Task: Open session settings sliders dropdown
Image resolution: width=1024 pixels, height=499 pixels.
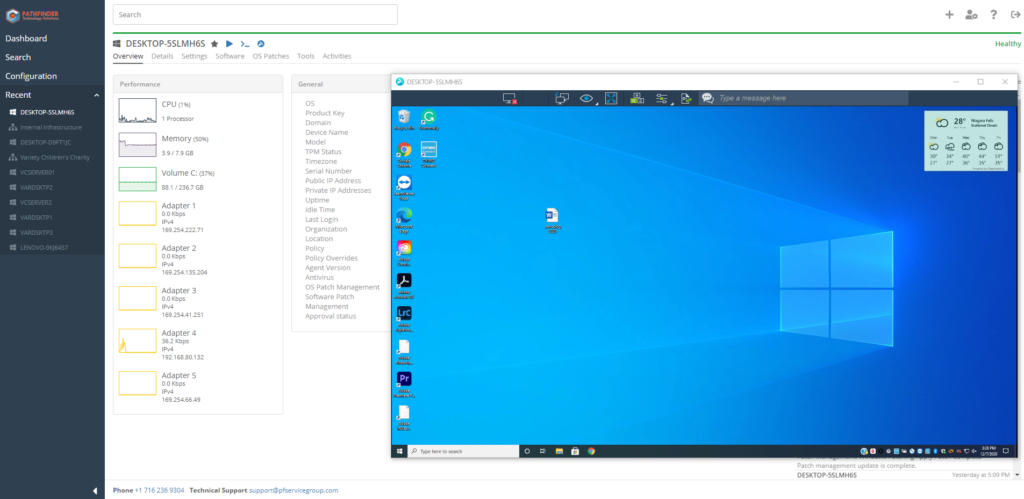Action: 662,98
